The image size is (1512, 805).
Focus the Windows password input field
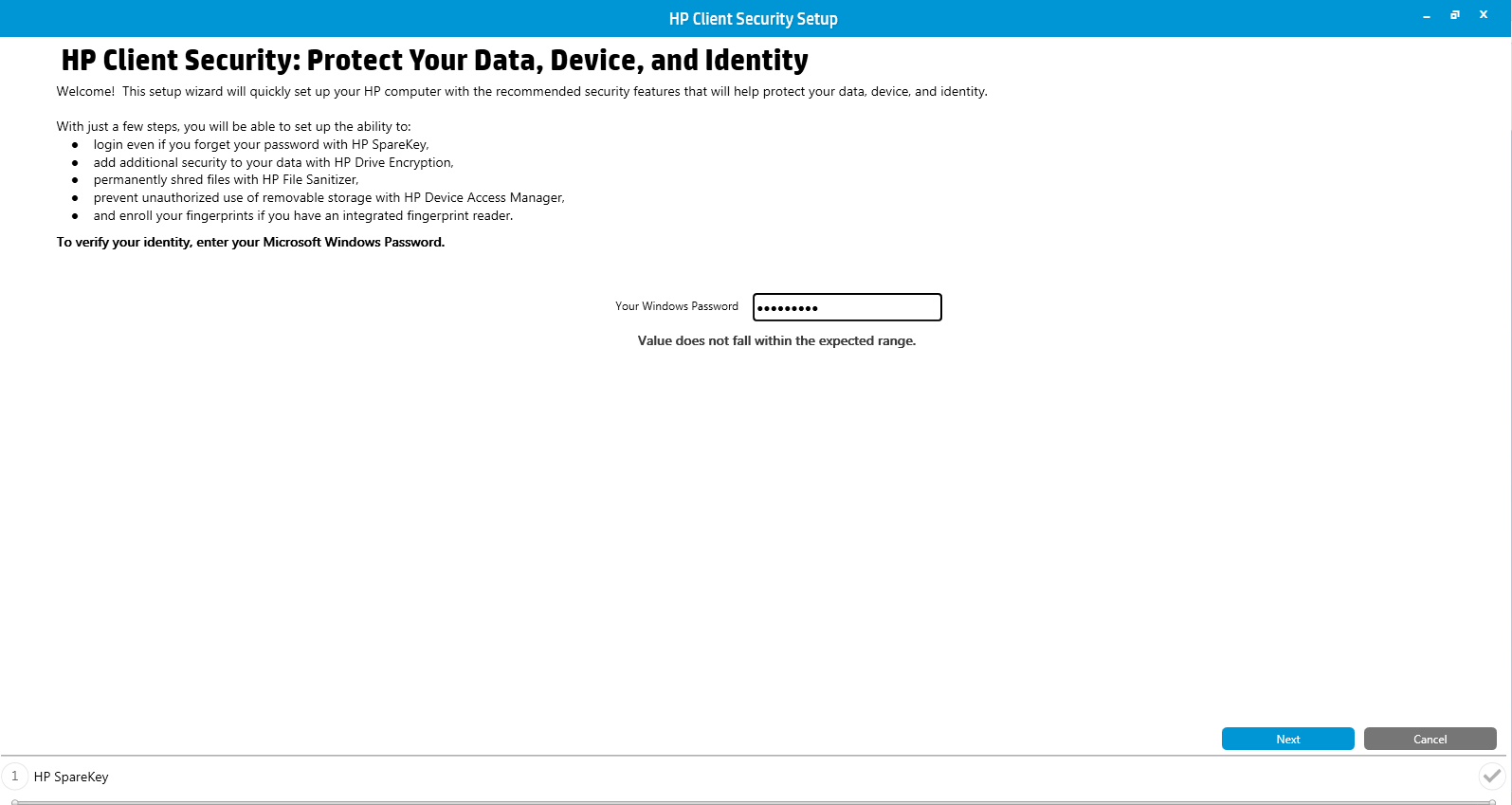coord(847,307)
